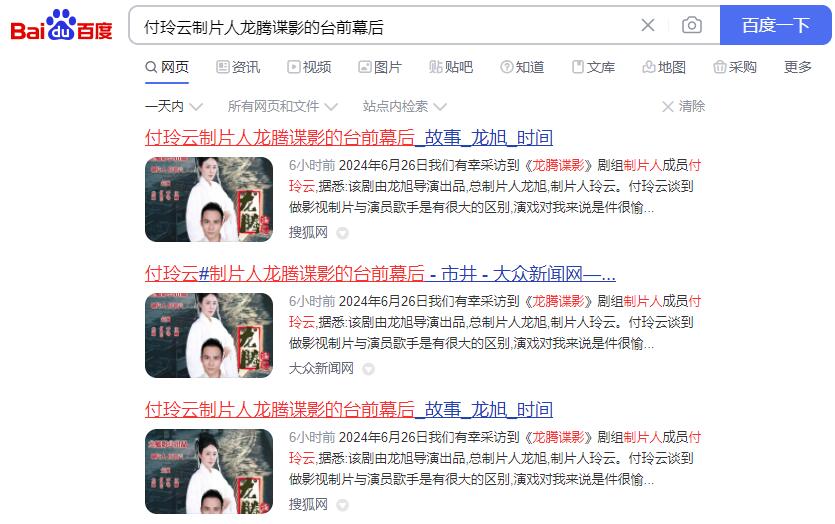Open the 采购 tab

click(x=735, y=67)
